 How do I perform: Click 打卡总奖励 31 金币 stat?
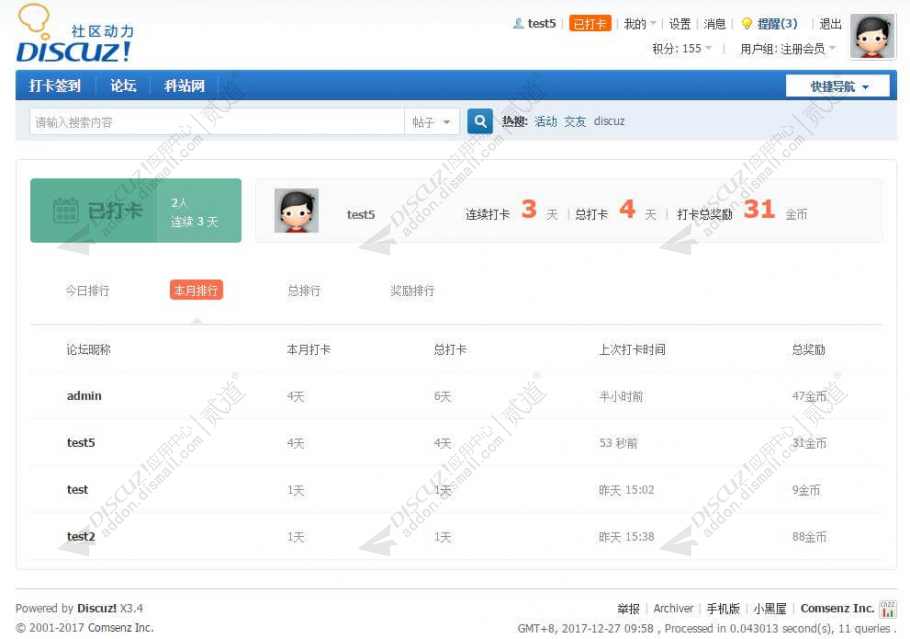pyautogui.click(x=742, y=211)
